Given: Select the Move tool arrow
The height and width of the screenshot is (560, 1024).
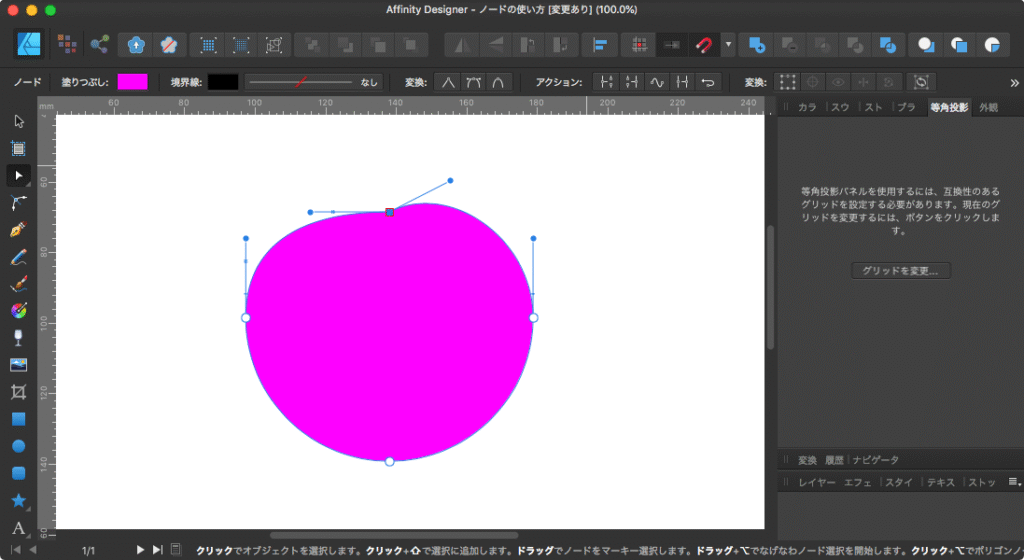Looking at the screenshot, I should [x=18, y=121].
